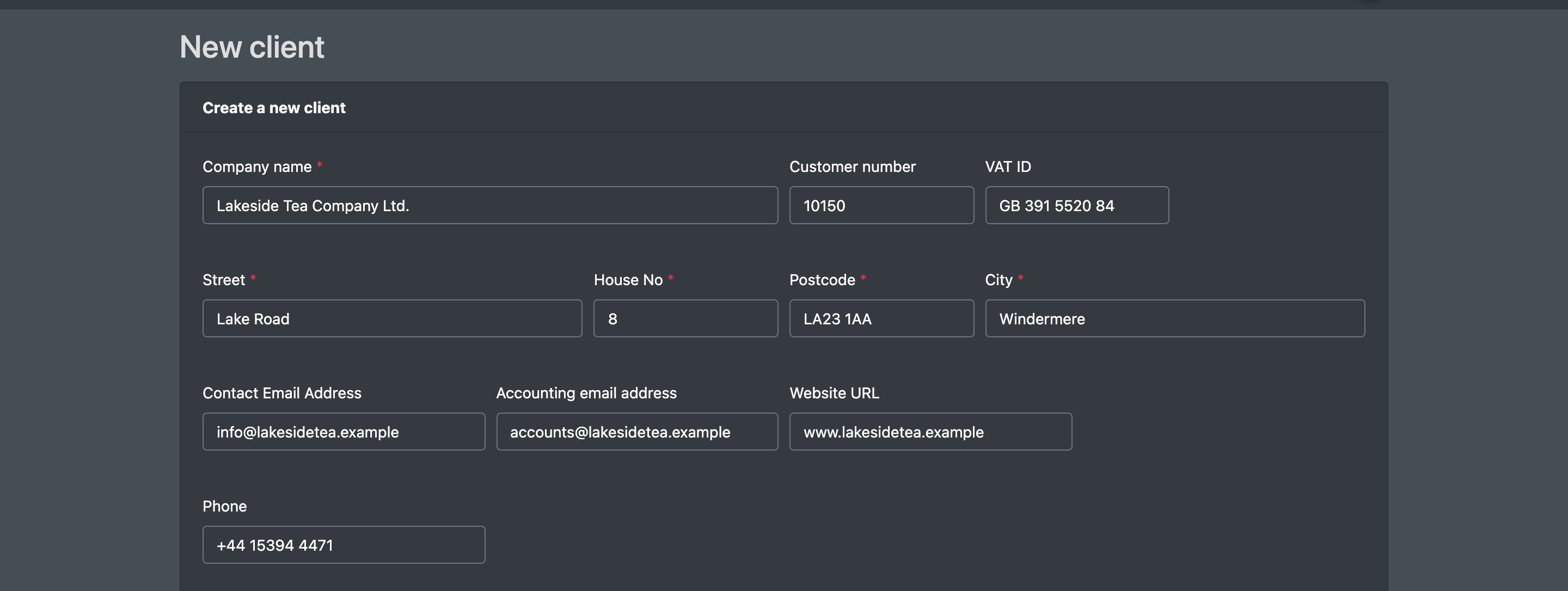Click the 'Contact Email Address' label
The height and width of the screenshot is (591, 1568).
282,393
